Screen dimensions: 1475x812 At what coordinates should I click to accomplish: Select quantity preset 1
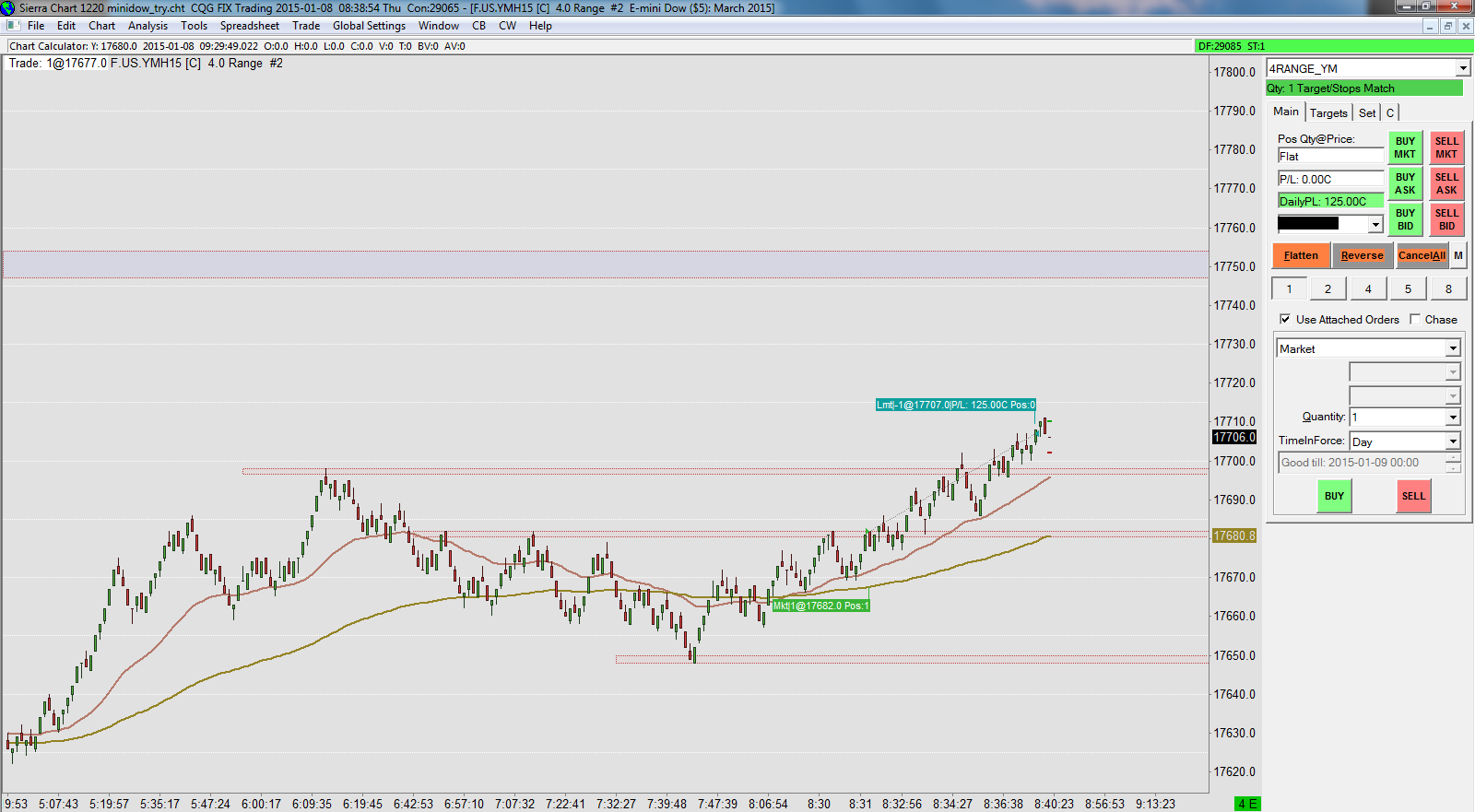point(1289,288)
